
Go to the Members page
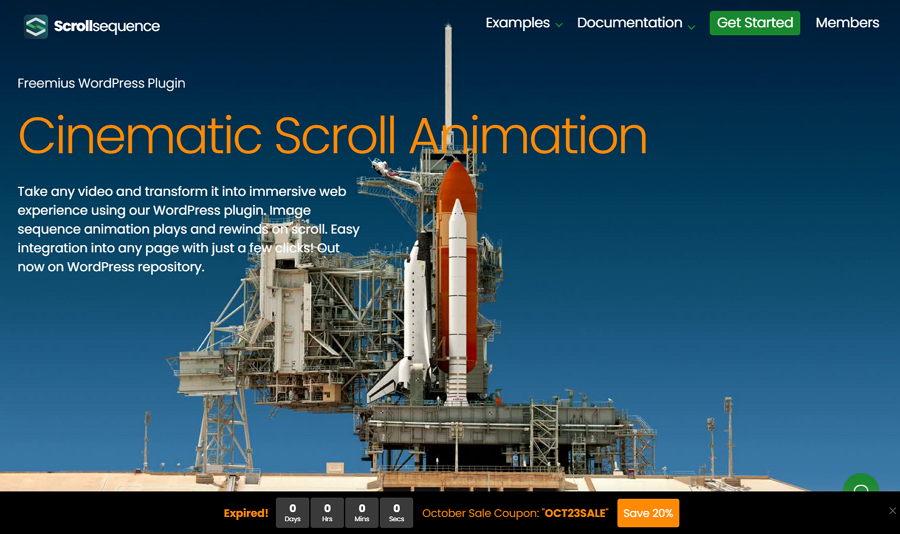point(847,23)
